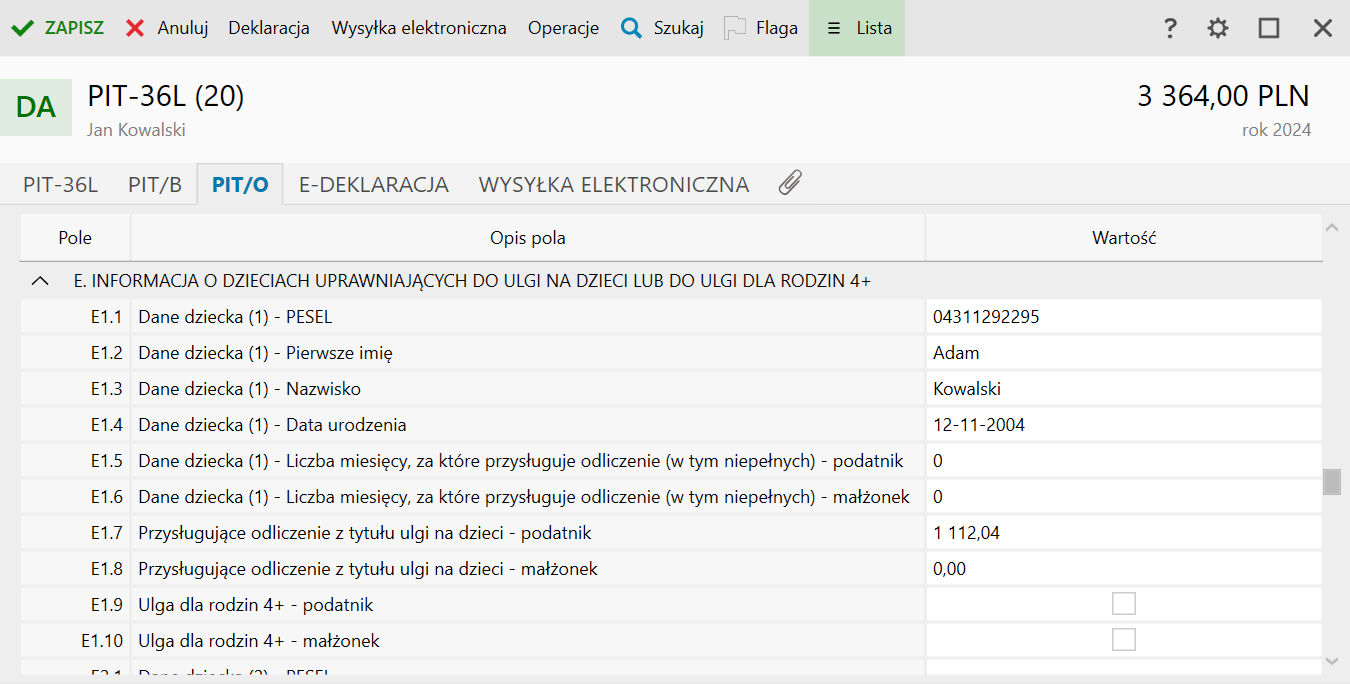Open the Operacje menu
Image resolution: width=1350 pixels, height=684 pixels.
[563, 28]
